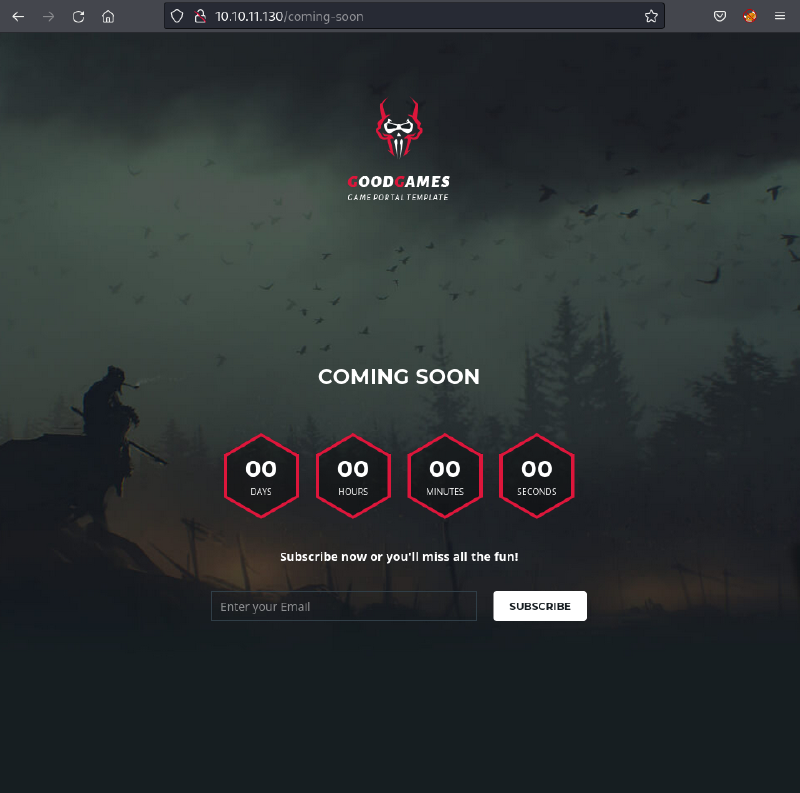
Task: Click the forward navigation arrow
Action: point(48,16)
